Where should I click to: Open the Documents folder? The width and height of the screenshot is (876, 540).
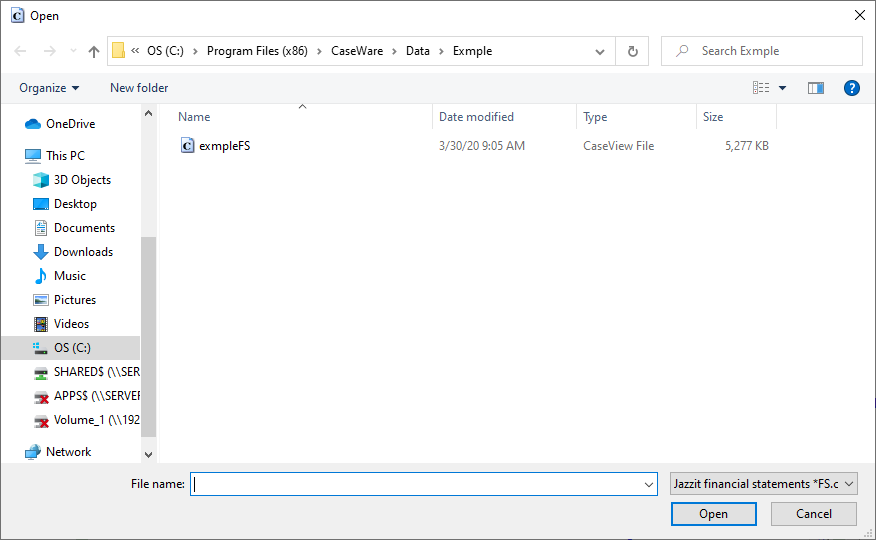(84, 228)
